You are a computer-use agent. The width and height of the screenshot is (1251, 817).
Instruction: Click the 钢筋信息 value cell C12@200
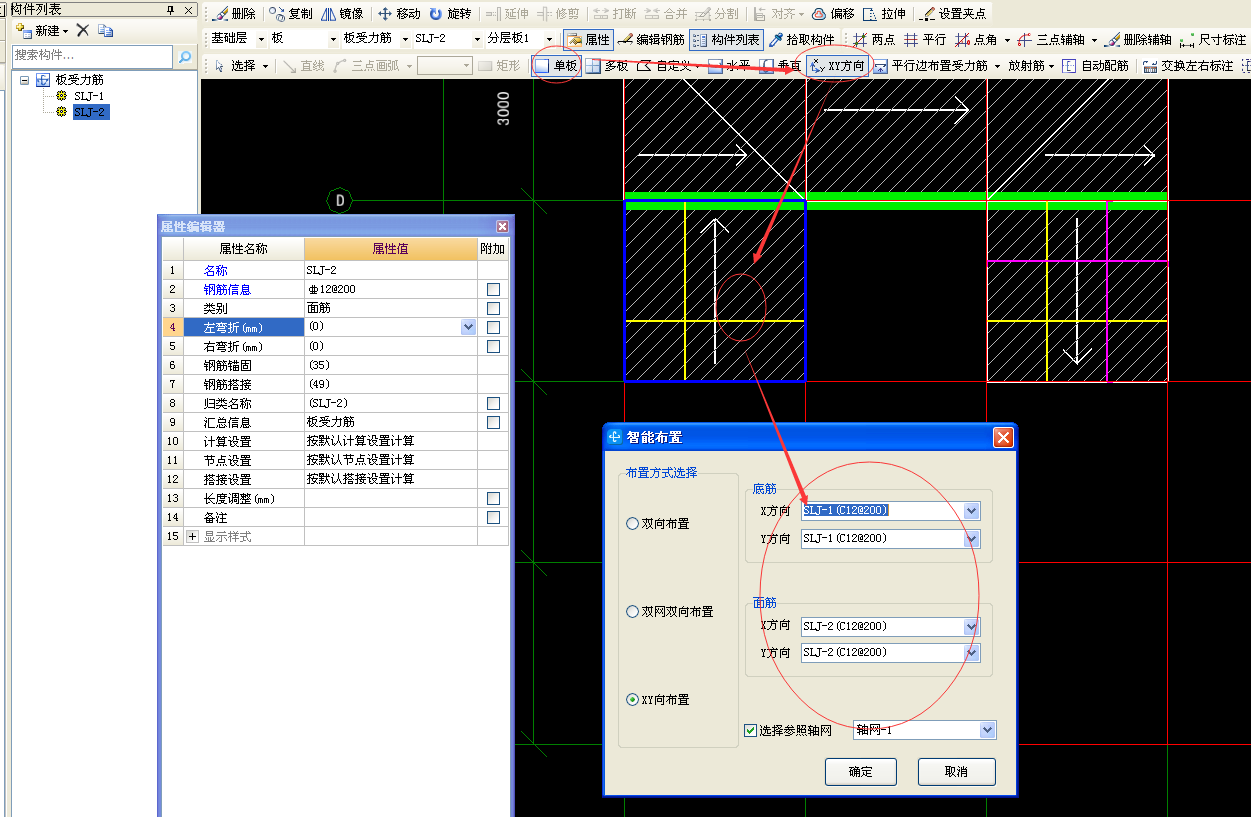(391, 289)
